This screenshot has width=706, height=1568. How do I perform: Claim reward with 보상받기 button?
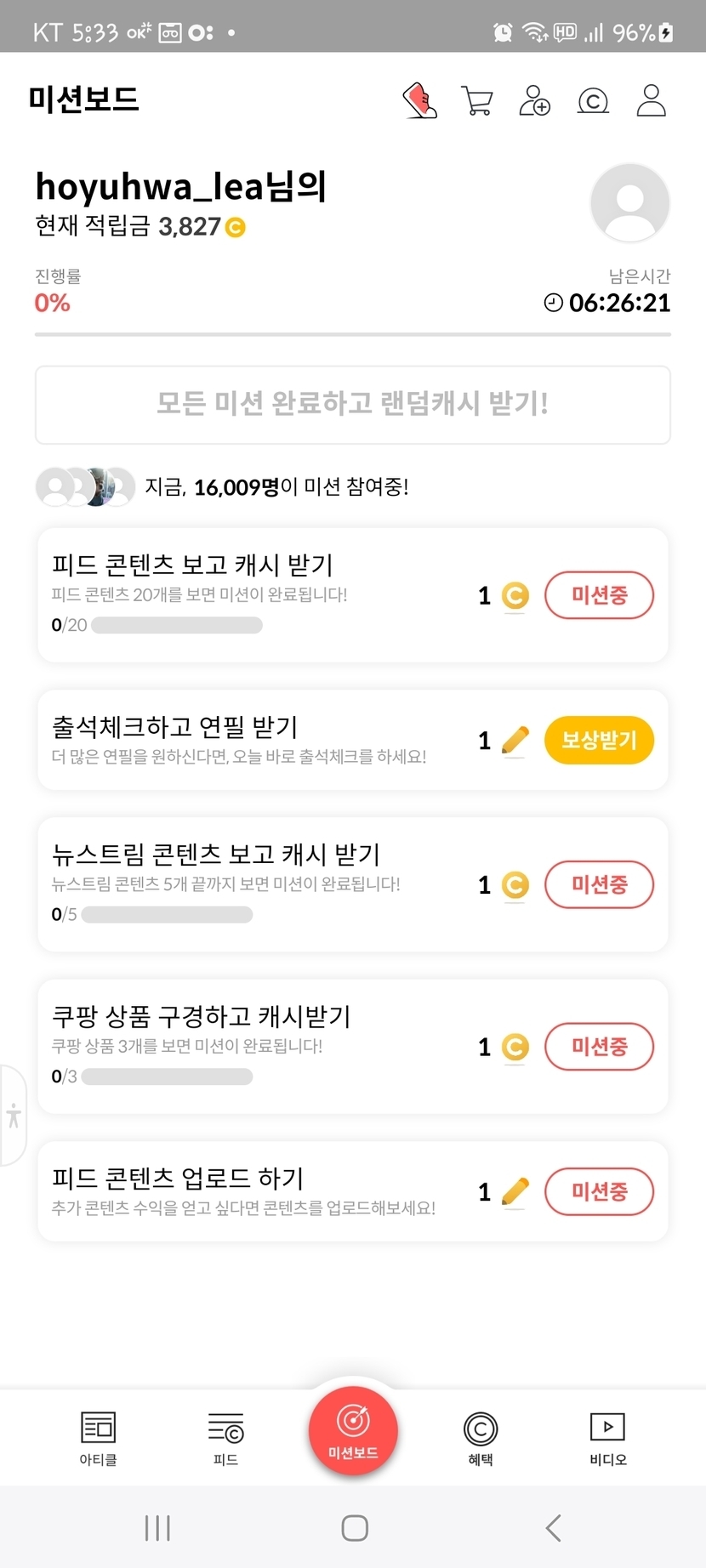pyautogui.click(x=599, y=740)
